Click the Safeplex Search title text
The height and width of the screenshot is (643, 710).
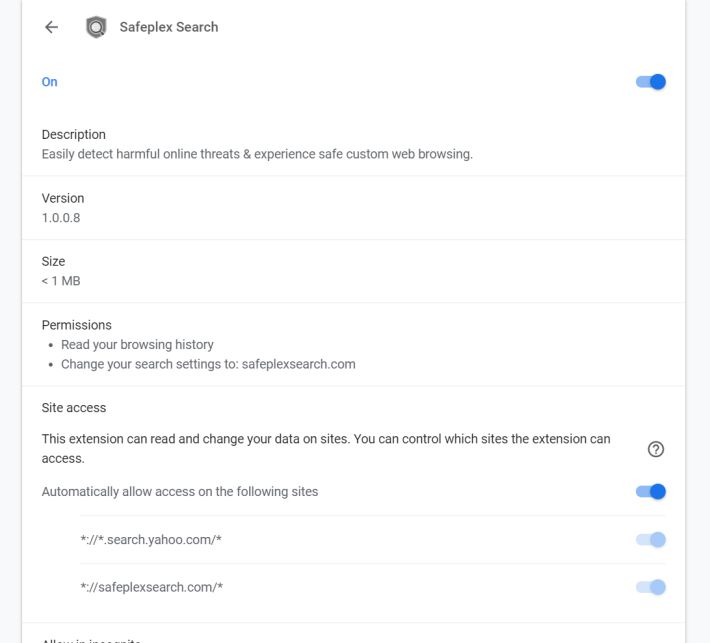click(168, 27)
